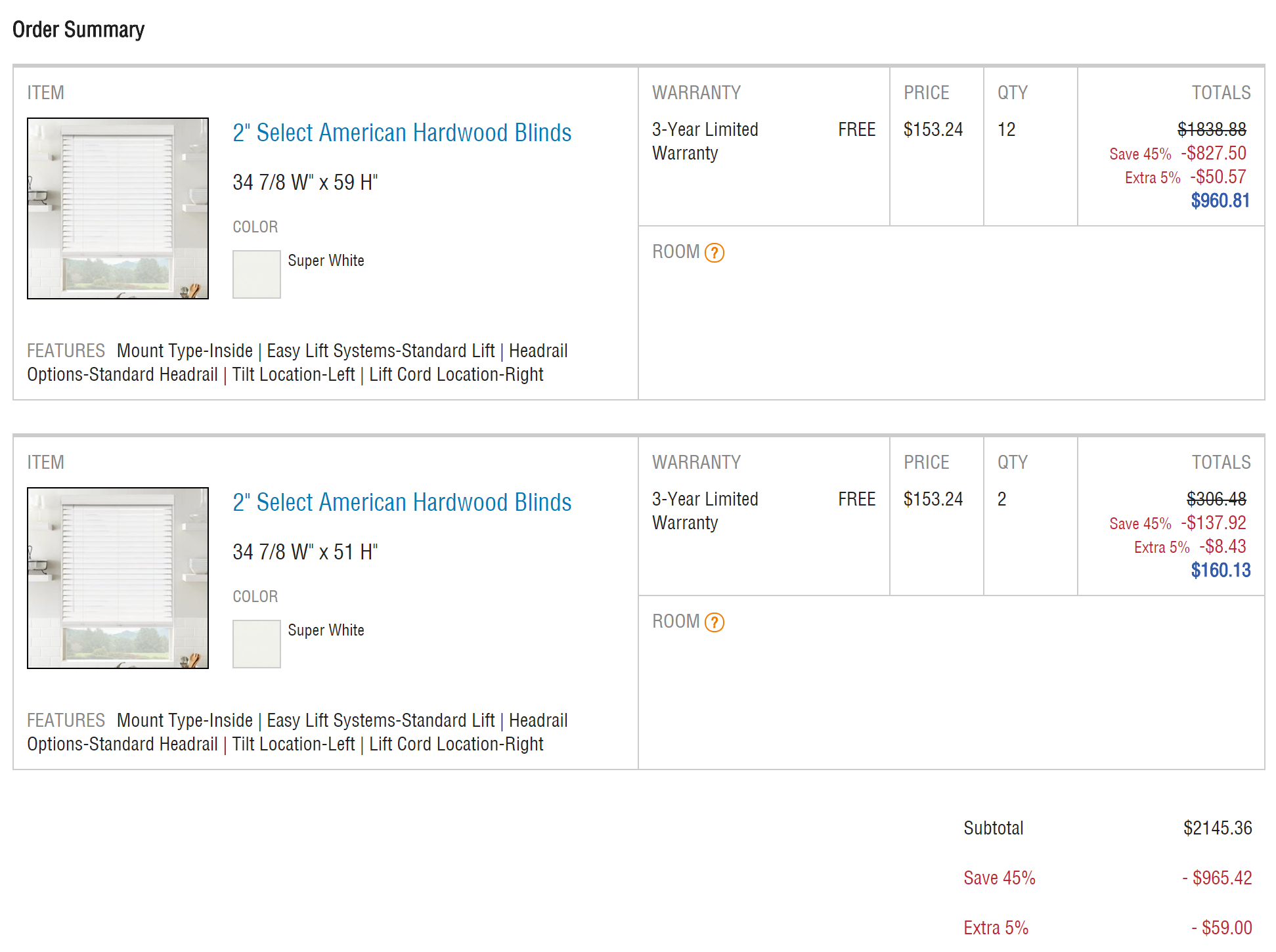
Task: Open first 2" Select American Hardwood Blinds link
Action: (x=402, y=133)
